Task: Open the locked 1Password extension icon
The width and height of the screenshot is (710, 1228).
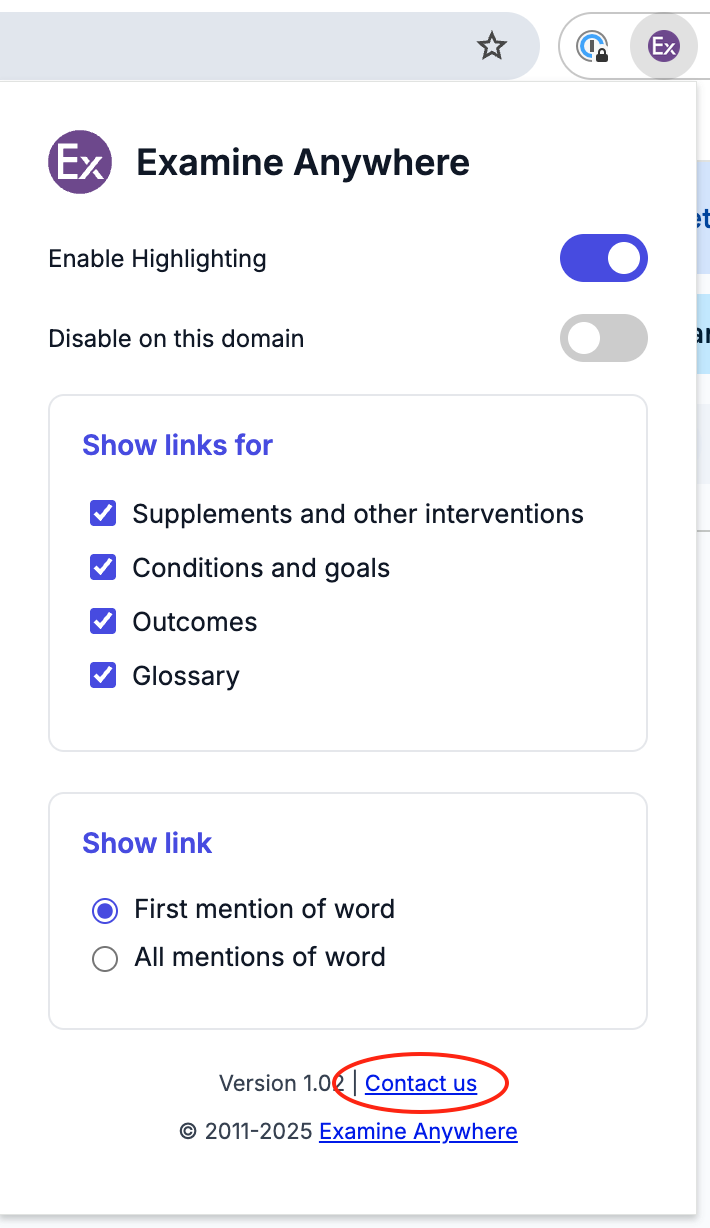Action: click(593, 46)
